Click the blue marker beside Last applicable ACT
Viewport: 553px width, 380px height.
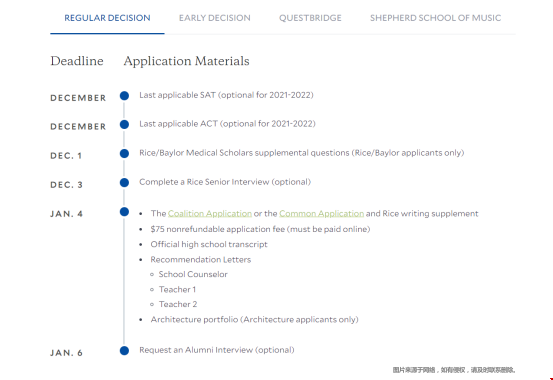point(124,125)
